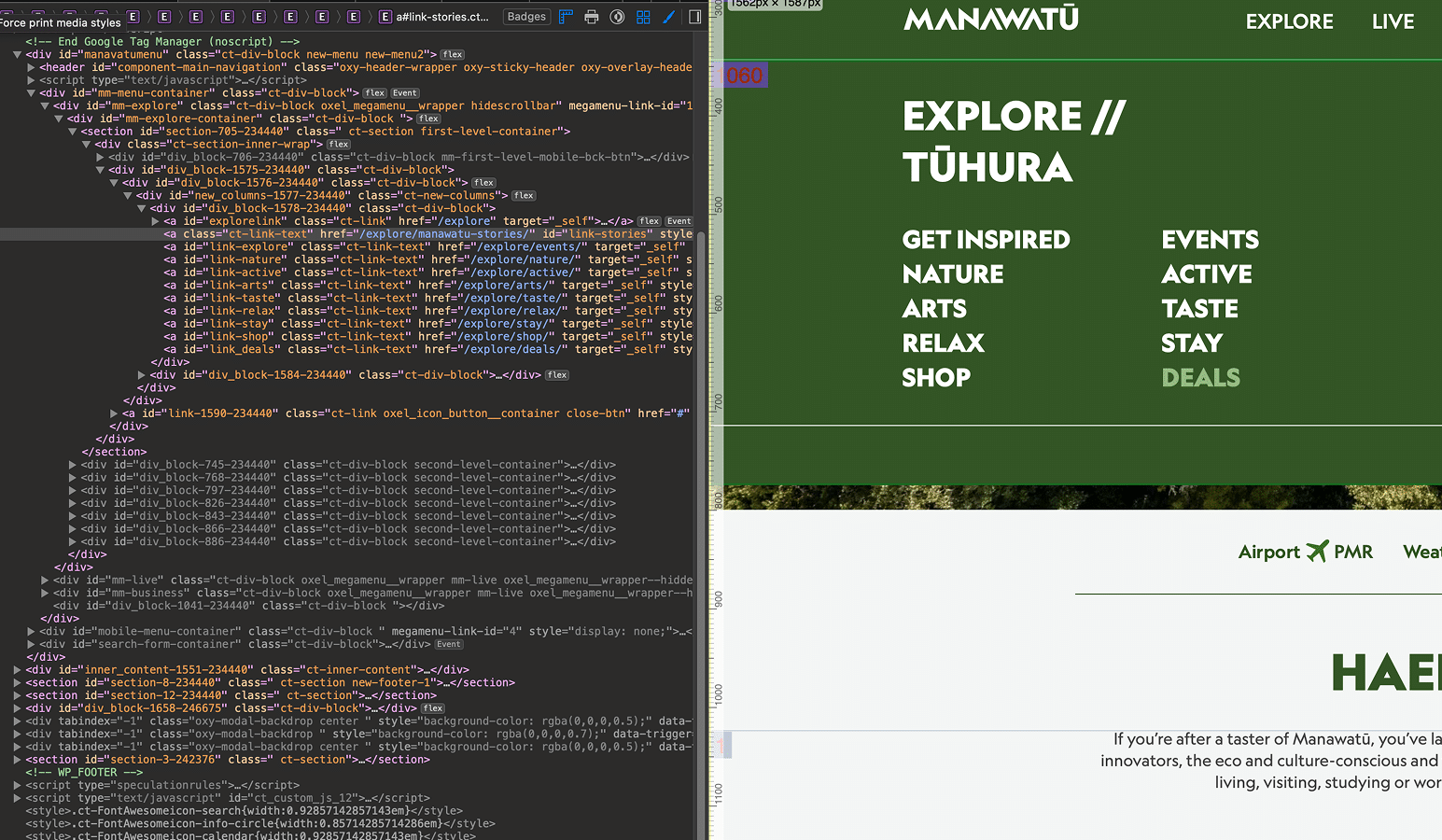The height and width of the screenshot is (840, 1442).
Task: Expand inner_content-1551-234440 node
Action: pyautogui.click(x=18, y=670)
